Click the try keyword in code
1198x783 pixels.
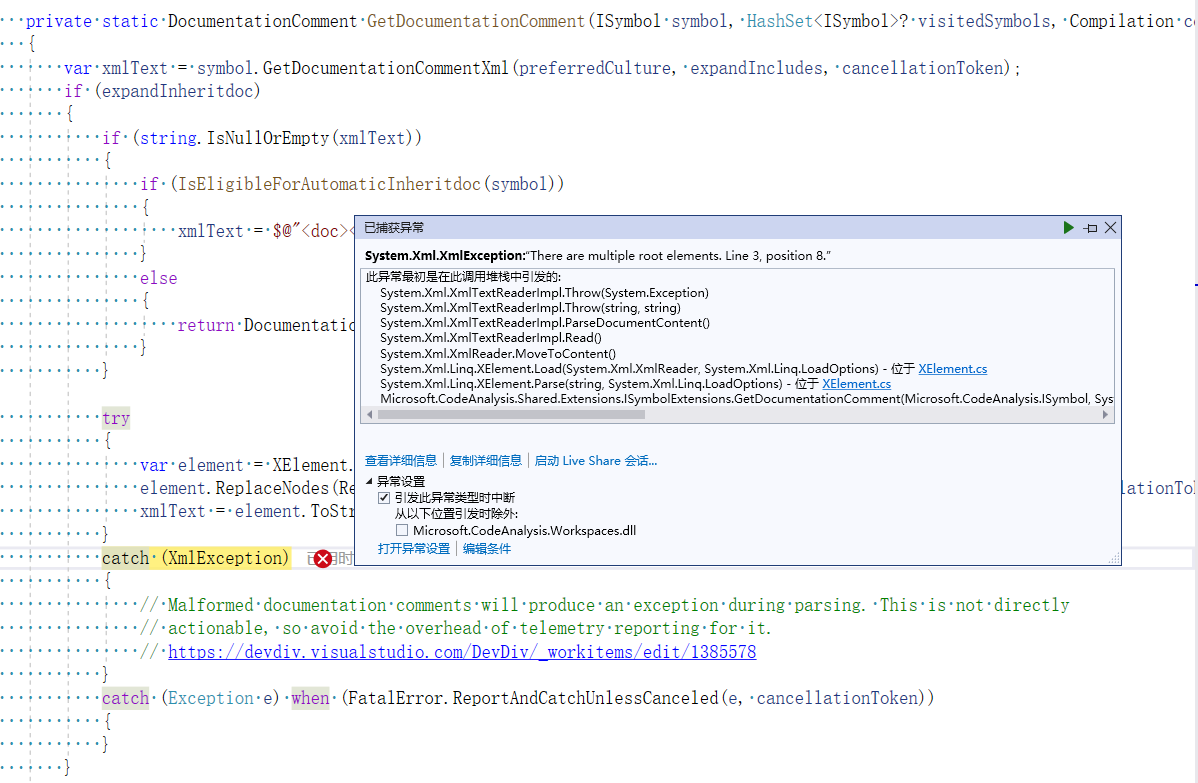coord(116,419)
